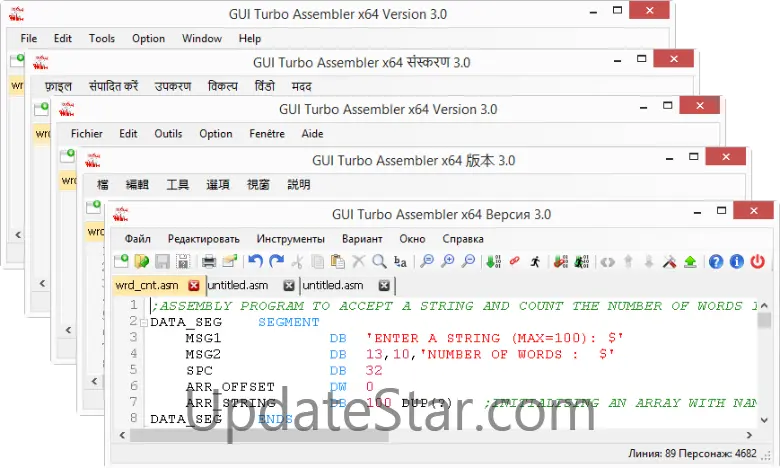This screenshot has width=780, height=468.
Task: Switch to the second untitled.asm tab
Action: [x=333, y=285]
